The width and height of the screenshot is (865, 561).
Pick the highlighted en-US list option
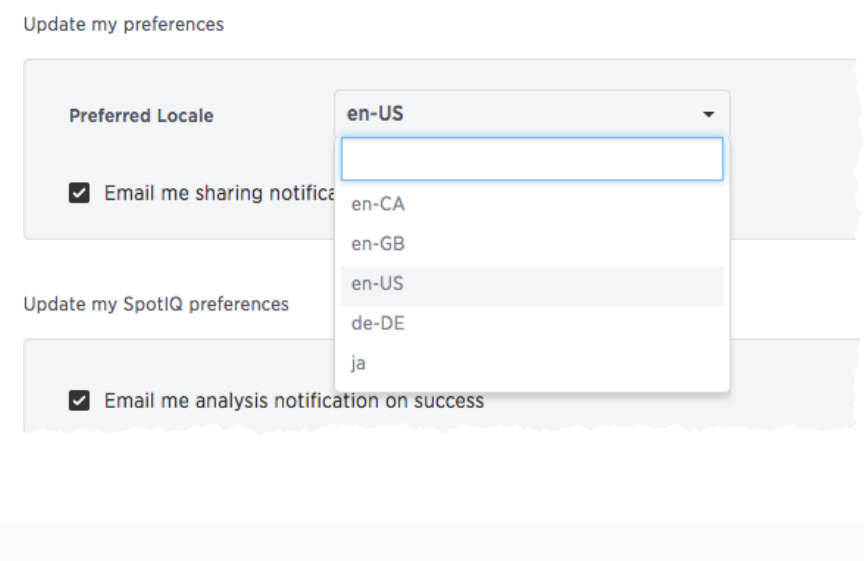(x=532, y=286)
